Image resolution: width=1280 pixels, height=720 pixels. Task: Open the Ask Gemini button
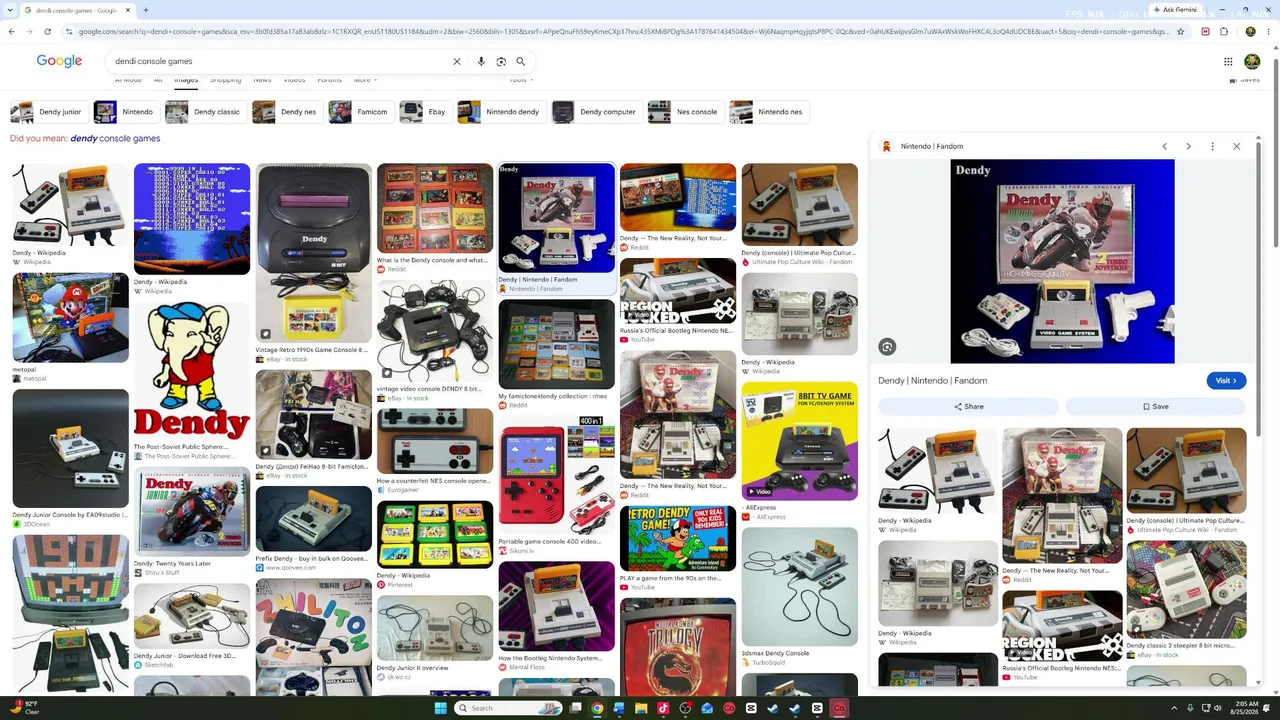pos(1174,10)
